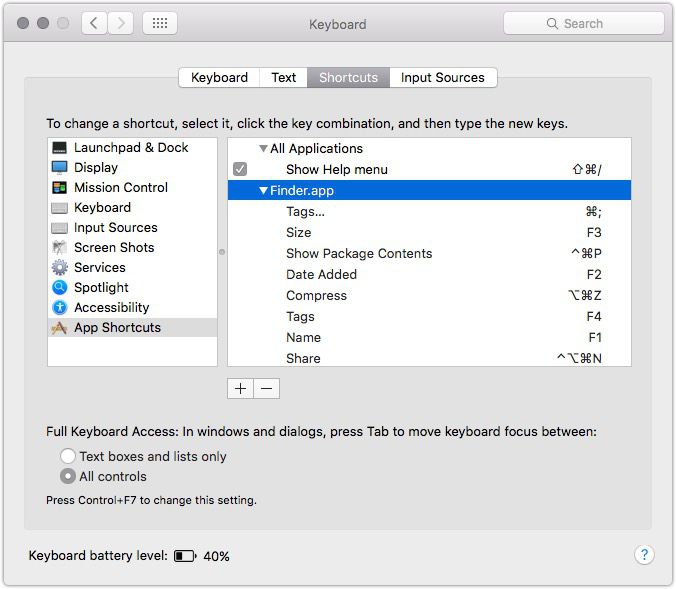Select the Show Package Contents row
Viewport: 676px width, 589px height.
point(429,253)
